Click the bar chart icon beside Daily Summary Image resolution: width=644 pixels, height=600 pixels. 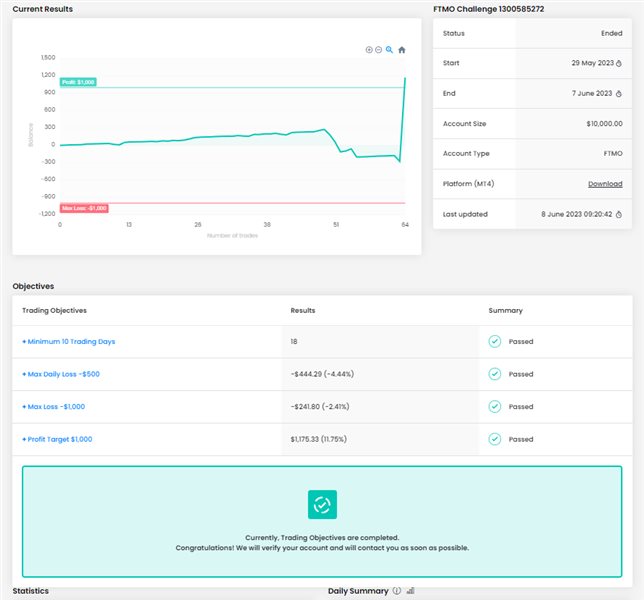point(410,591)
